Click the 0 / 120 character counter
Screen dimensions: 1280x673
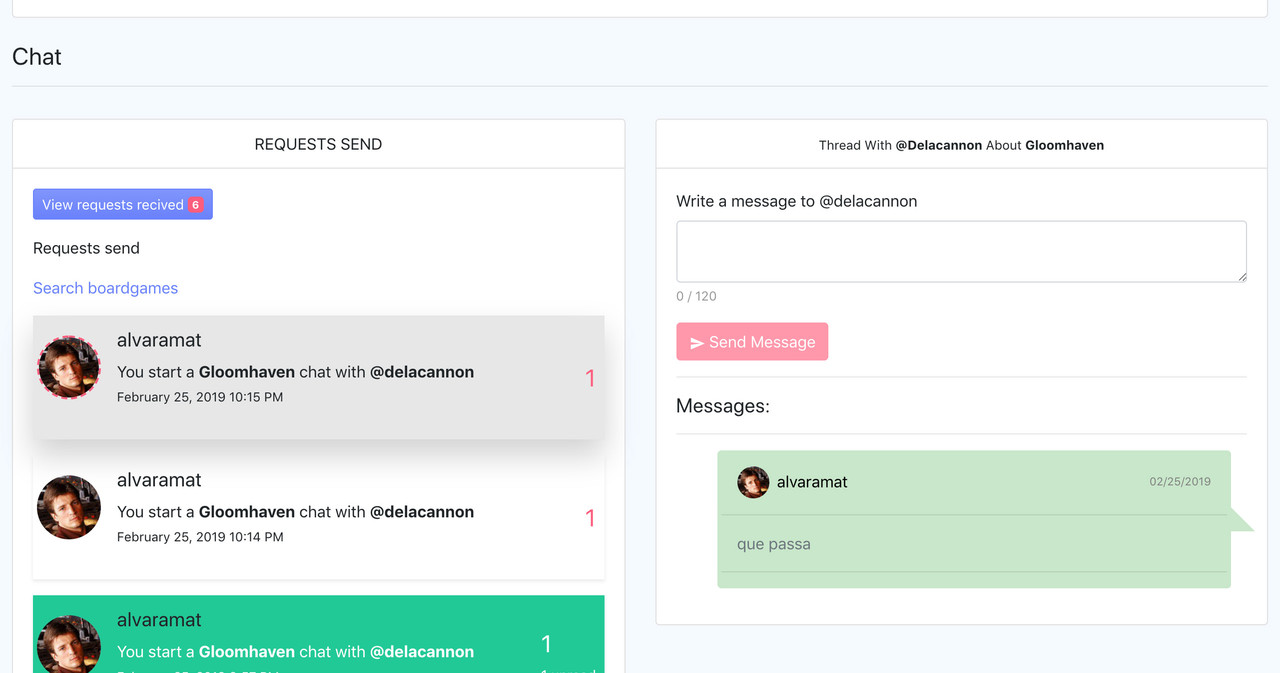click(696, 296)
